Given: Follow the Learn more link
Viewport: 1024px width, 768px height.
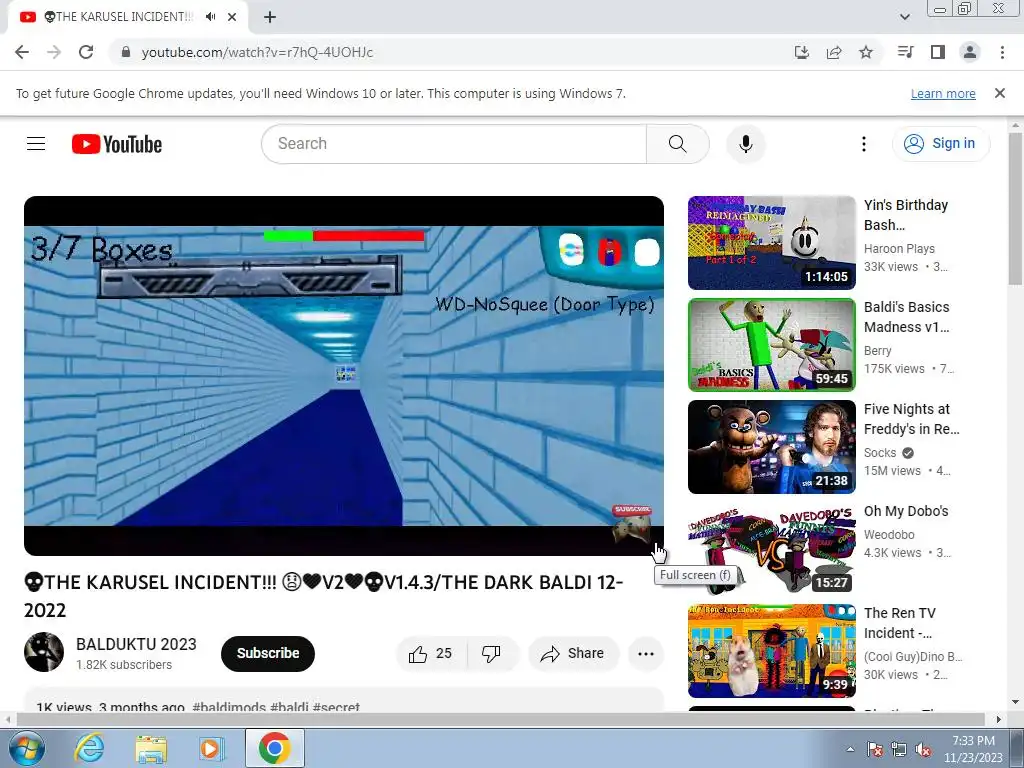Looking at the screenshot, I should click(x=943, y=93).
